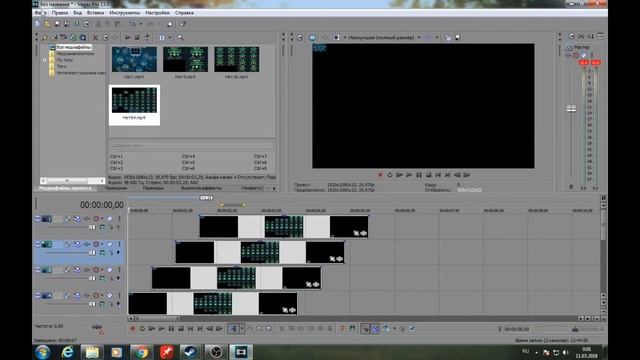Click the Open project folder icon

pos(47,24)
